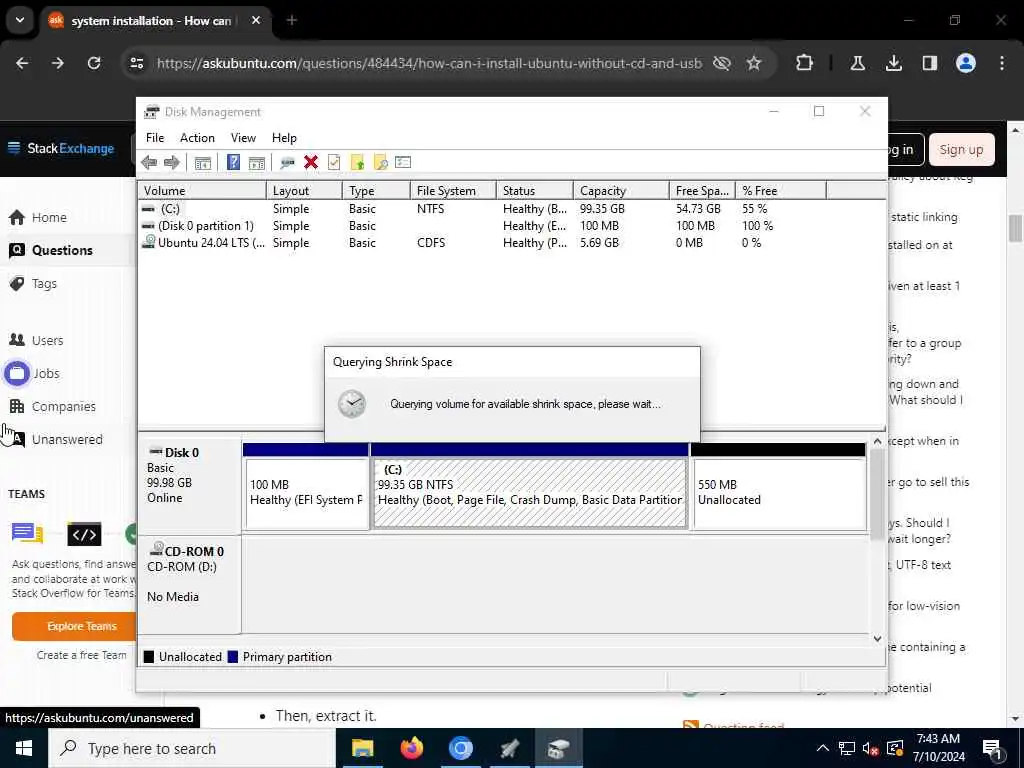The image size is (1024, 768).
Task: Open the browser Extensions puzzle icon
Action: coord(805,63)
